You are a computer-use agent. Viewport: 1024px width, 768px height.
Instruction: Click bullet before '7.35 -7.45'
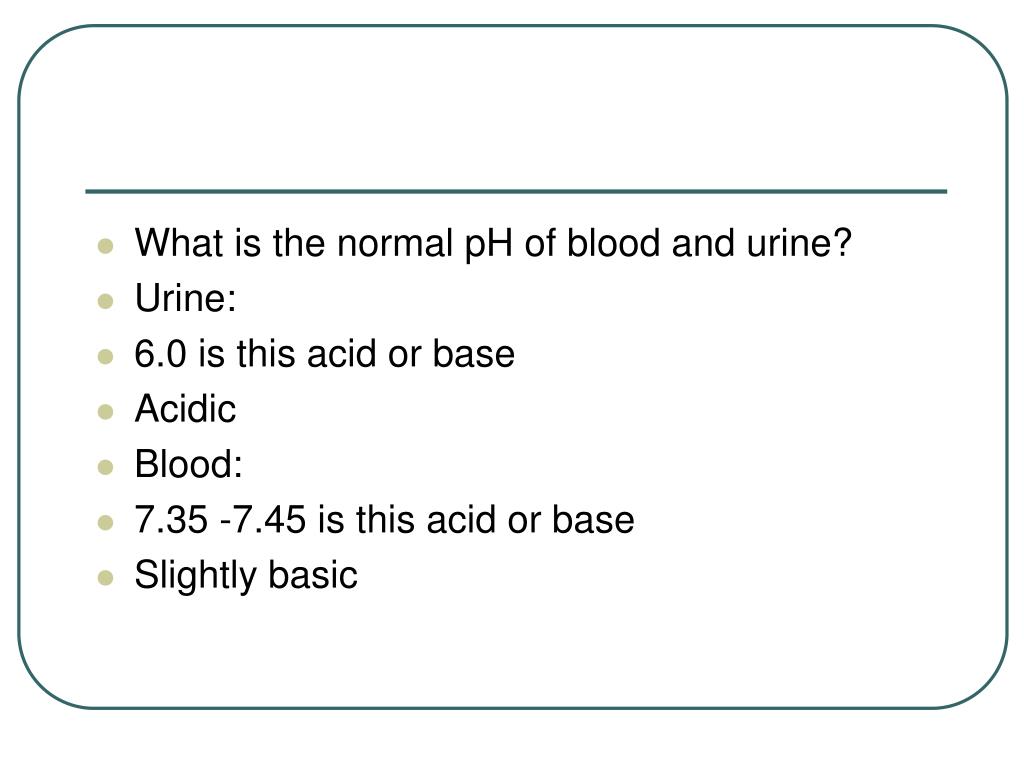(x=105, y=522)
